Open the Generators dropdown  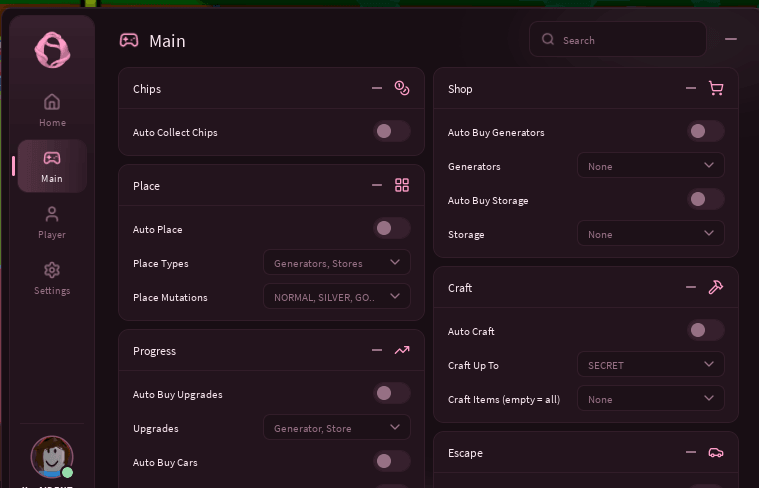(x=651, y=166)
